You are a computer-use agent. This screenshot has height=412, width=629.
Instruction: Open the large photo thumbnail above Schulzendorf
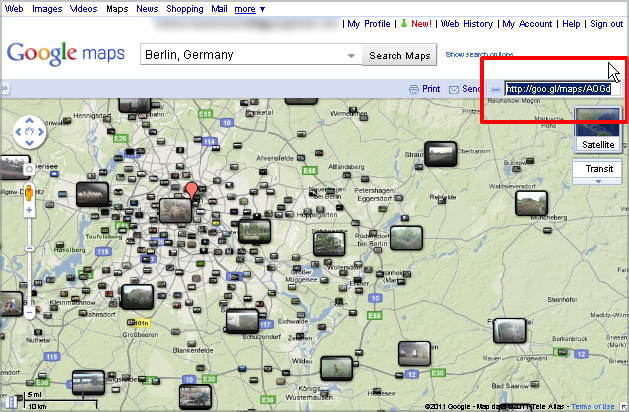(242, 321)
